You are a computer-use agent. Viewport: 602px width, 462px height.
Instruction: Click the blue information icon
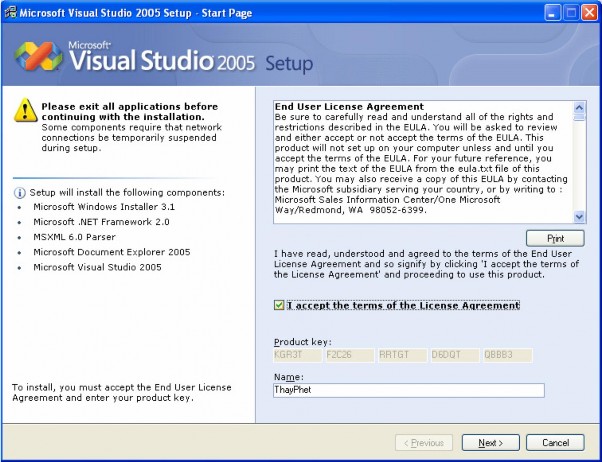[20, 193]
